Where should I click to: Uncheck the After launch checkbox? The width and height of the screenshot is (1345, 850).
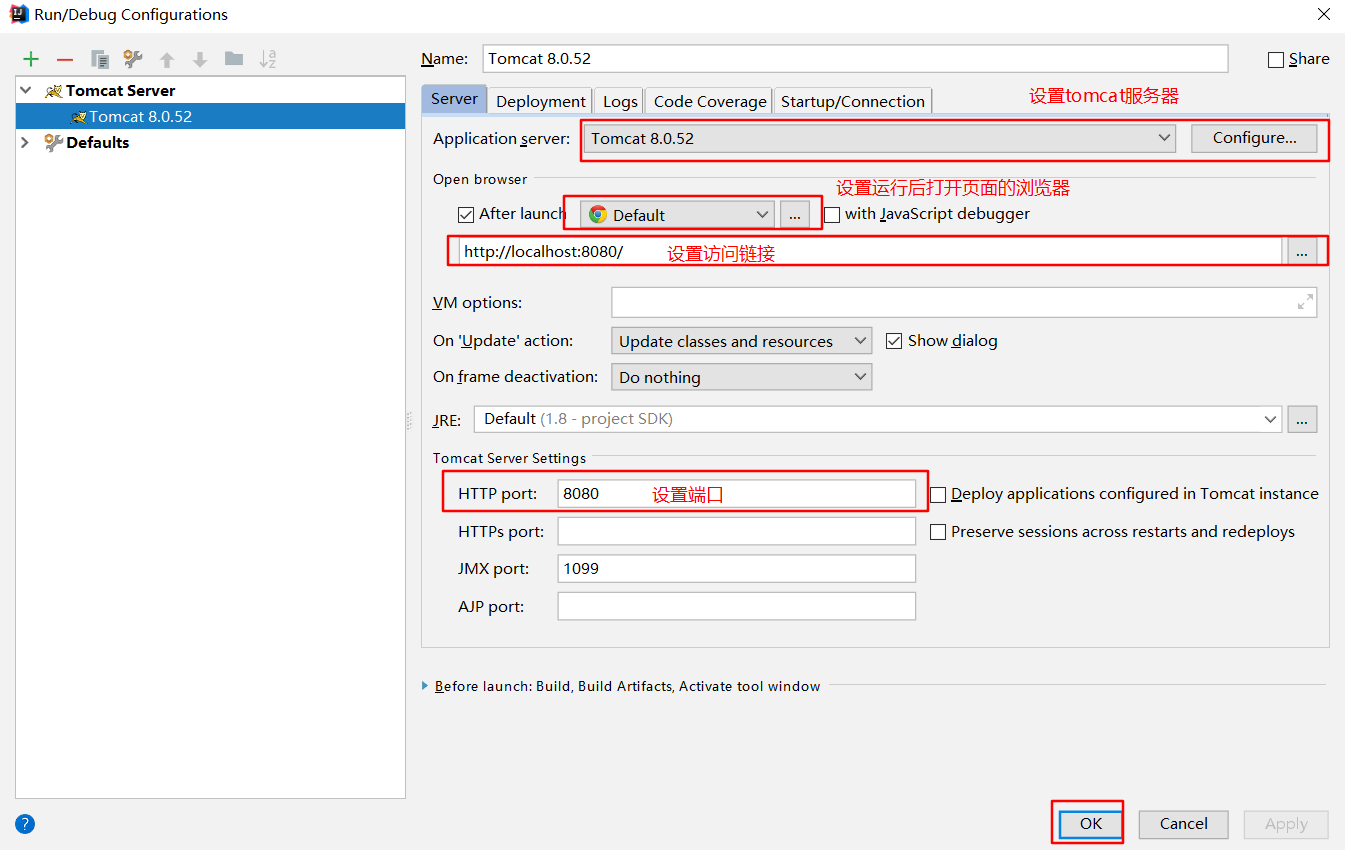pos(466,214)
